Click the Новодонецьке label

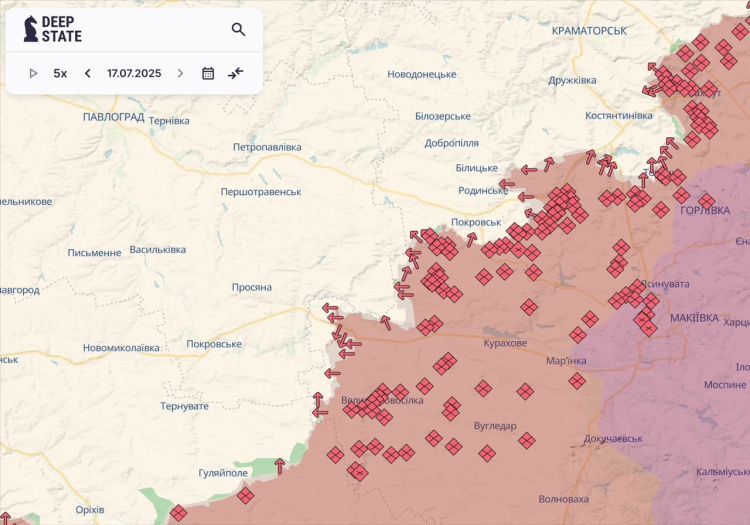[422, 74]
